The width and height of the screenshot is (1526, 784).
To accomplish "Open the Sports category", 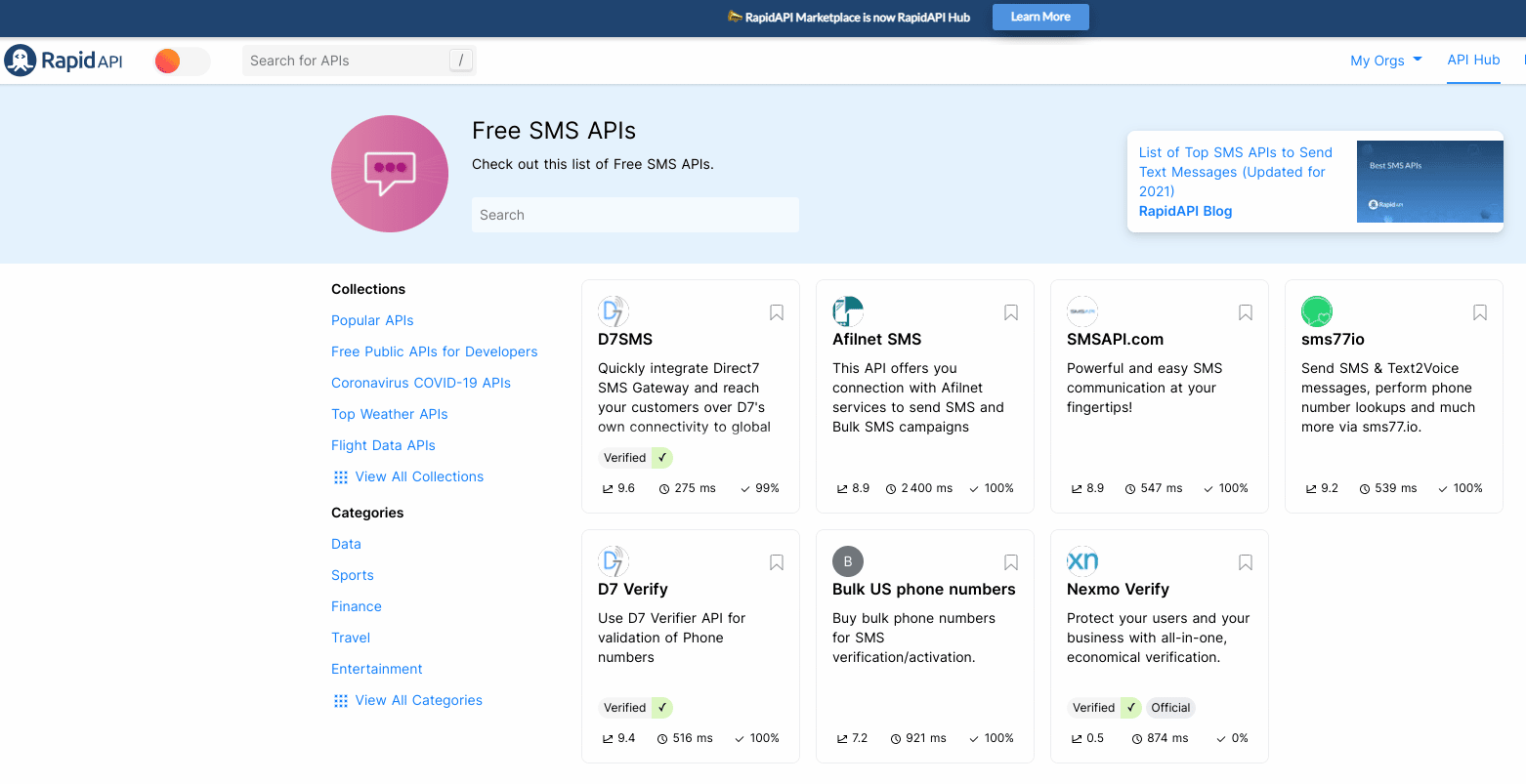I will pyautogui.click(x=353, y=575).
